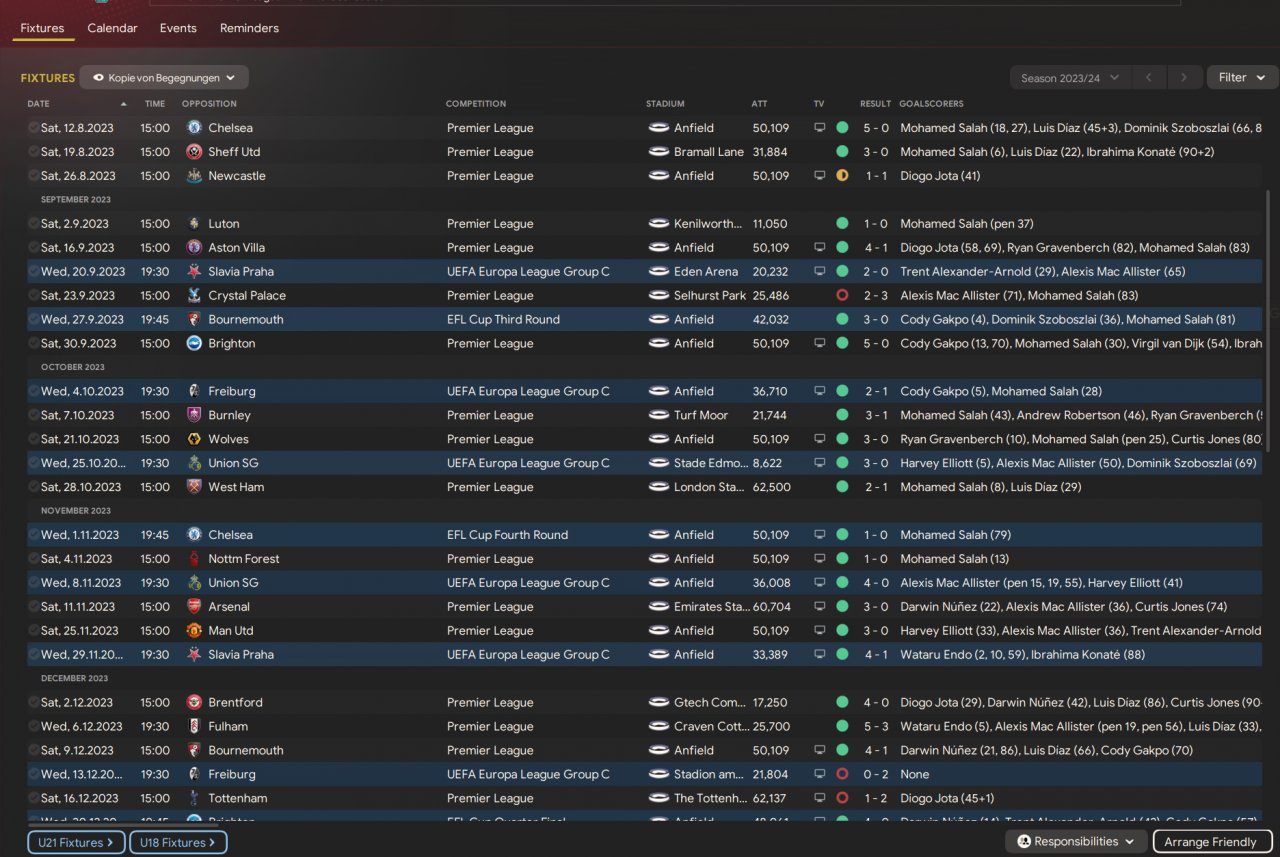Screen dimensions: 1280x857
Task: Toggle the check mark beside Wed, 4.10.2023
Action: (33, 392)
